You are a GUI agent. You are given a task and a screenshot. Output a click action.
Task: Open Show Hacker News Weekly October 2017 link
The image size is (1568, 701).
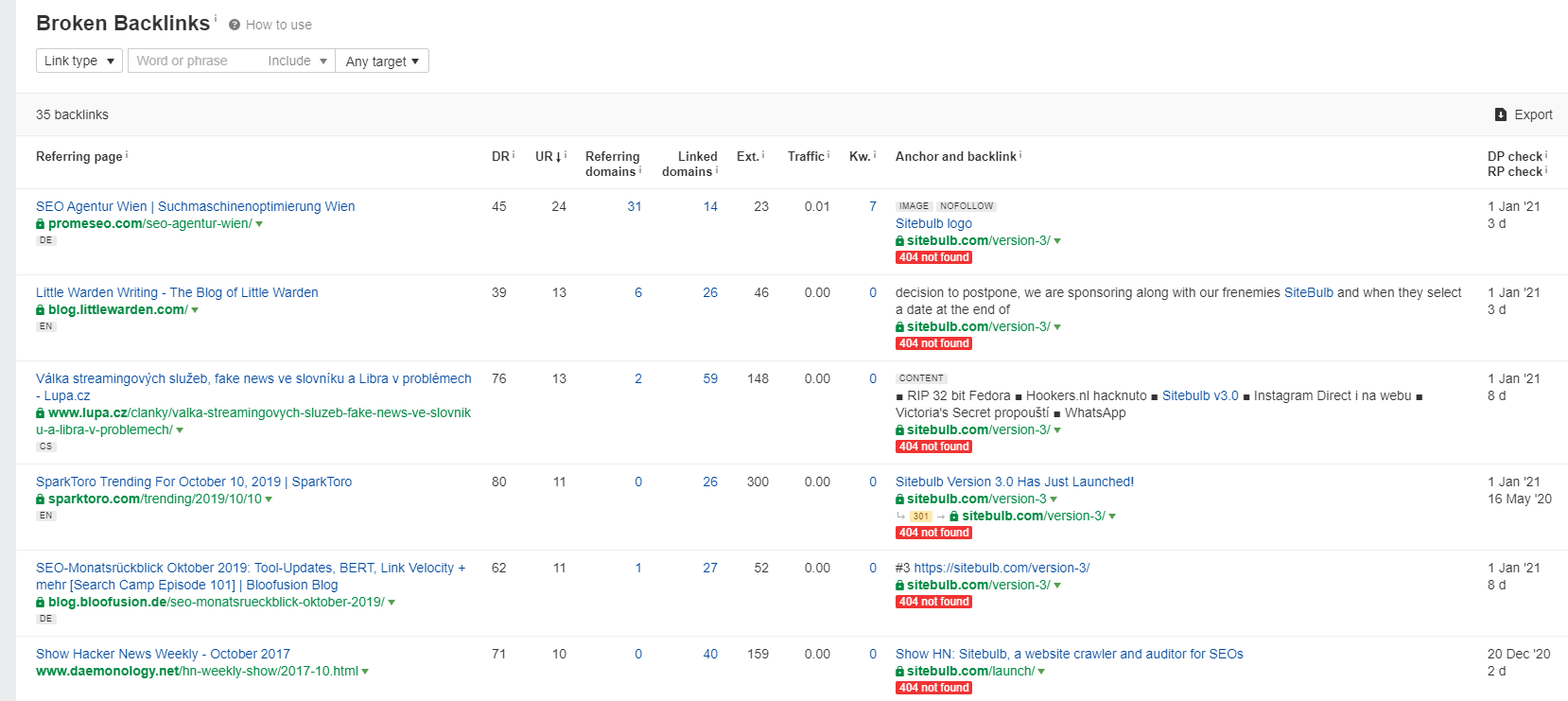[x=163, y=654]
